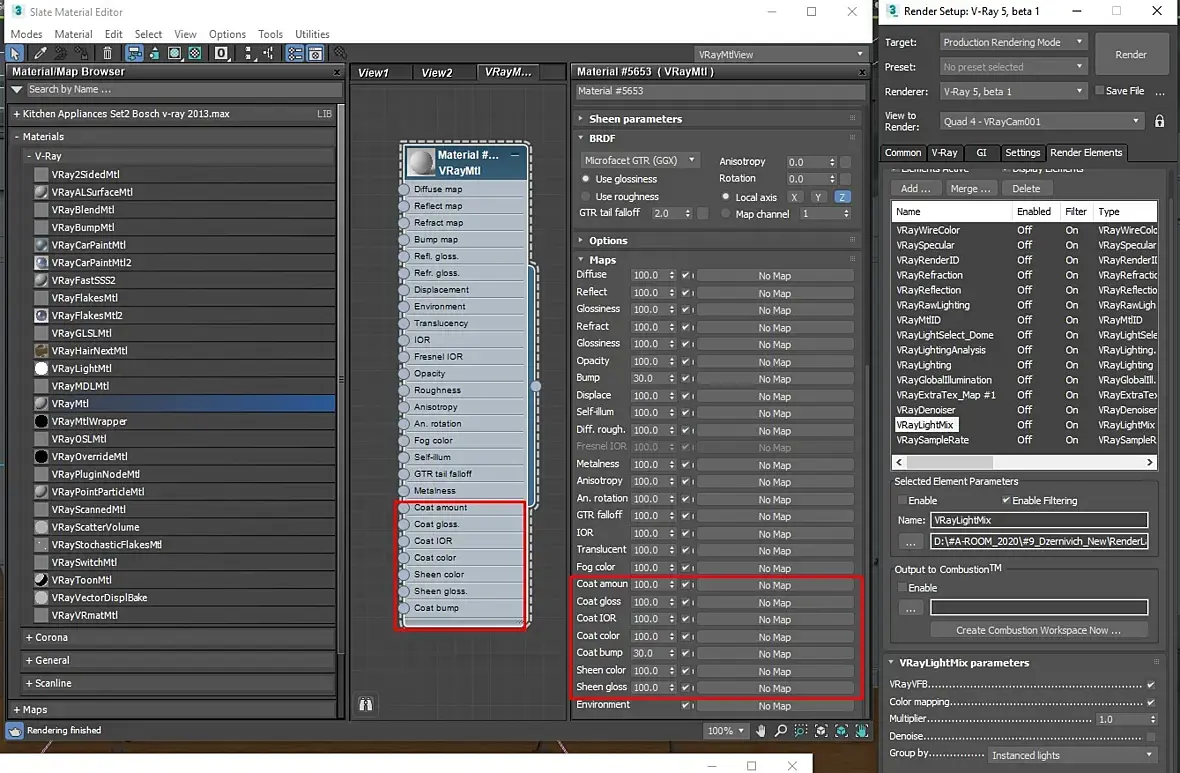This screenshot has height=773, width=1180.
Task: Open the View to Render Quad 4 dropdown
Action: (1042, 121)
